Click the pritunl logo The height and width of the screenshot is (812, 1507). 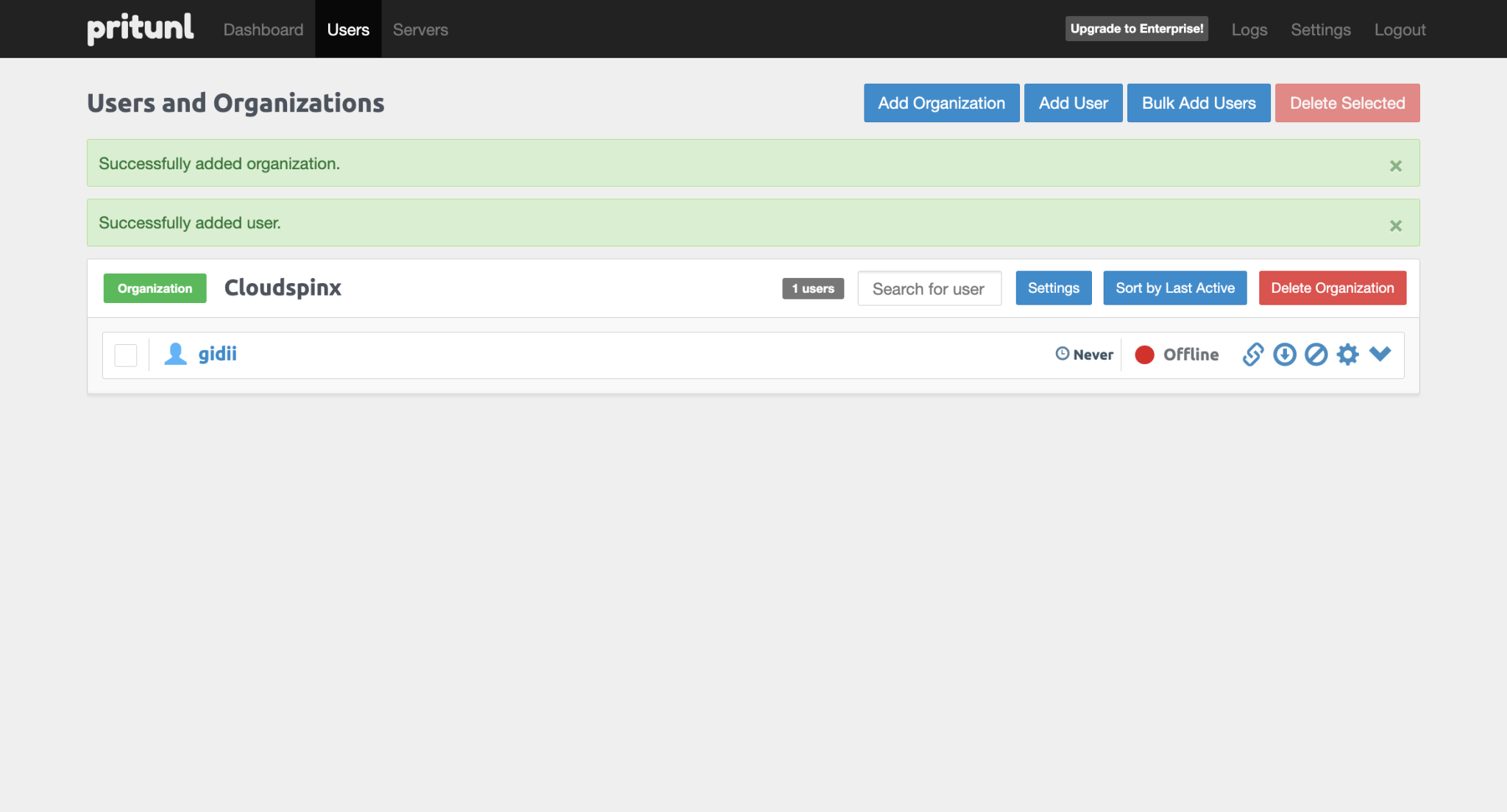(x=140, y=29)
